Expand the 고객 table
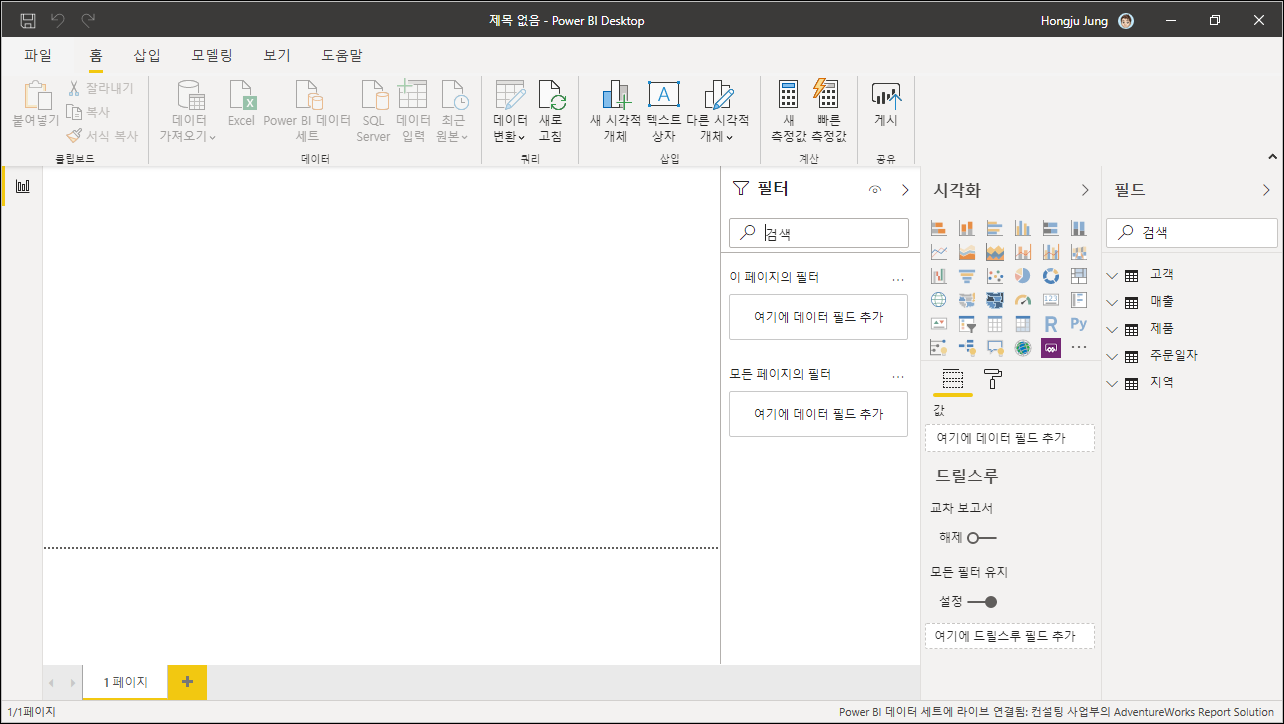 (x=1113, y=275)
